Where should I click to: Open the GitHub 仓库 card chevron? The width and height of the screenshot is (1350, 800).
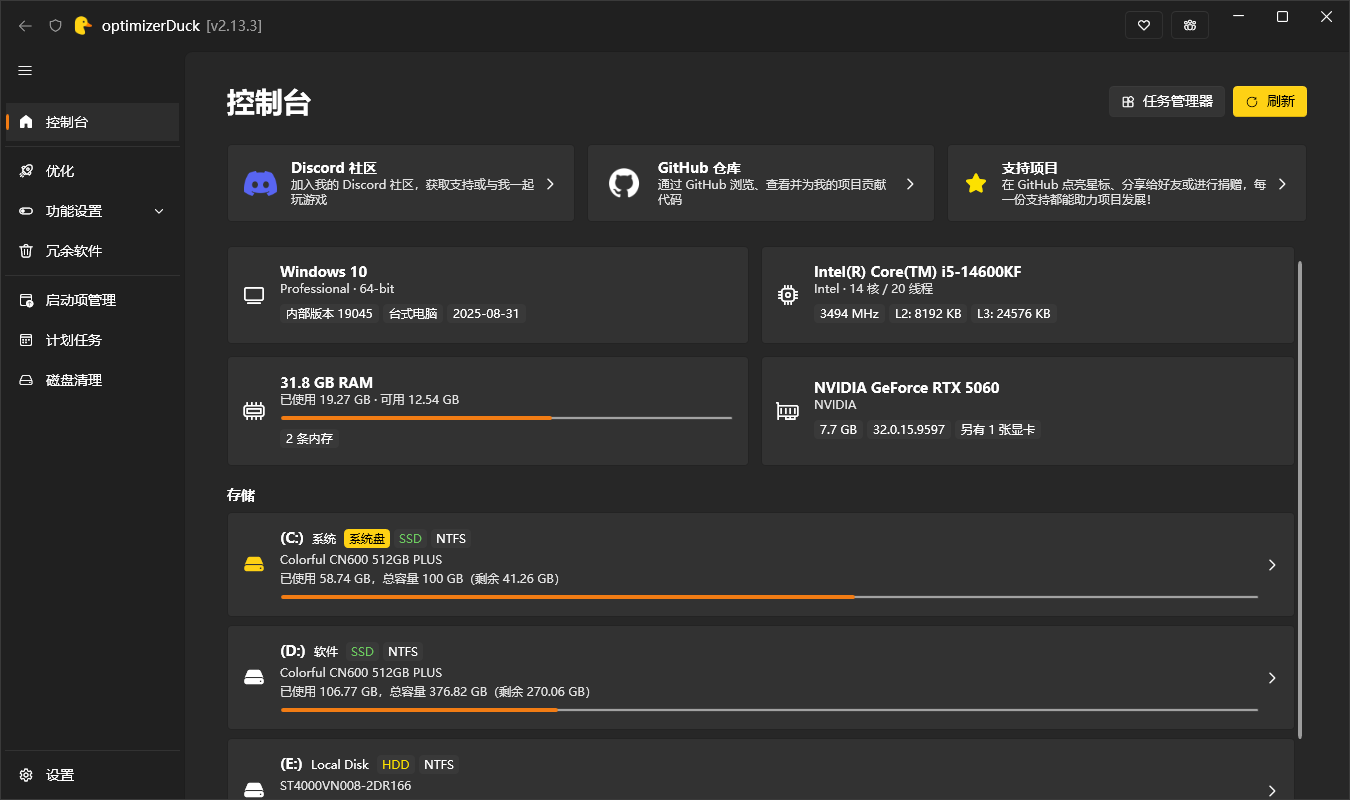point(910,184)
